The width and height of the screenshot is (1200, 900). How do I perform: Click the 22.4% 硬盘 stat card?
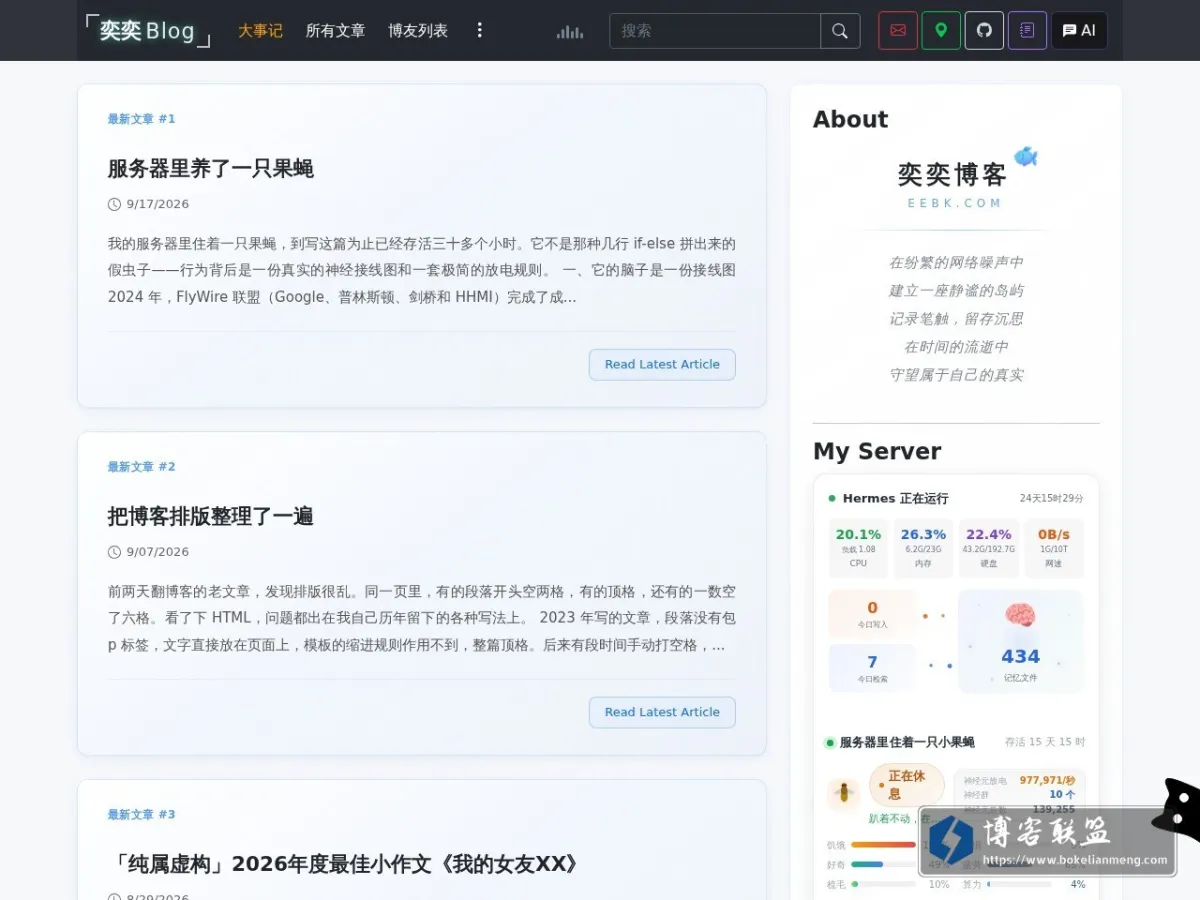point(989,548)
